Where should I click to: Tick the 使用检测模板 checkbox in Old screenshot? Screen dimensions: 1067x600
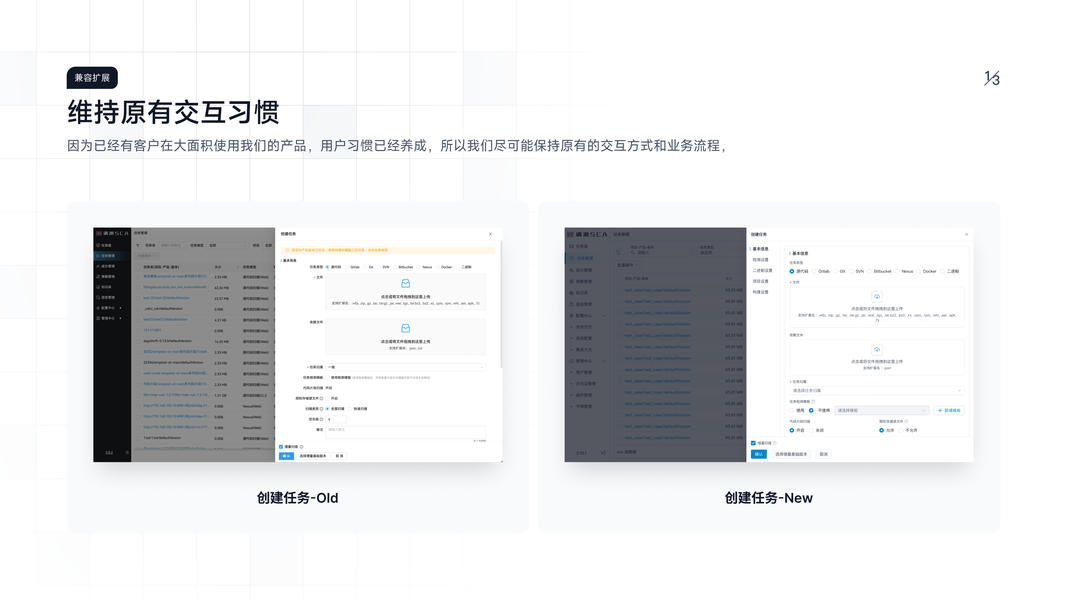point(327,378)
